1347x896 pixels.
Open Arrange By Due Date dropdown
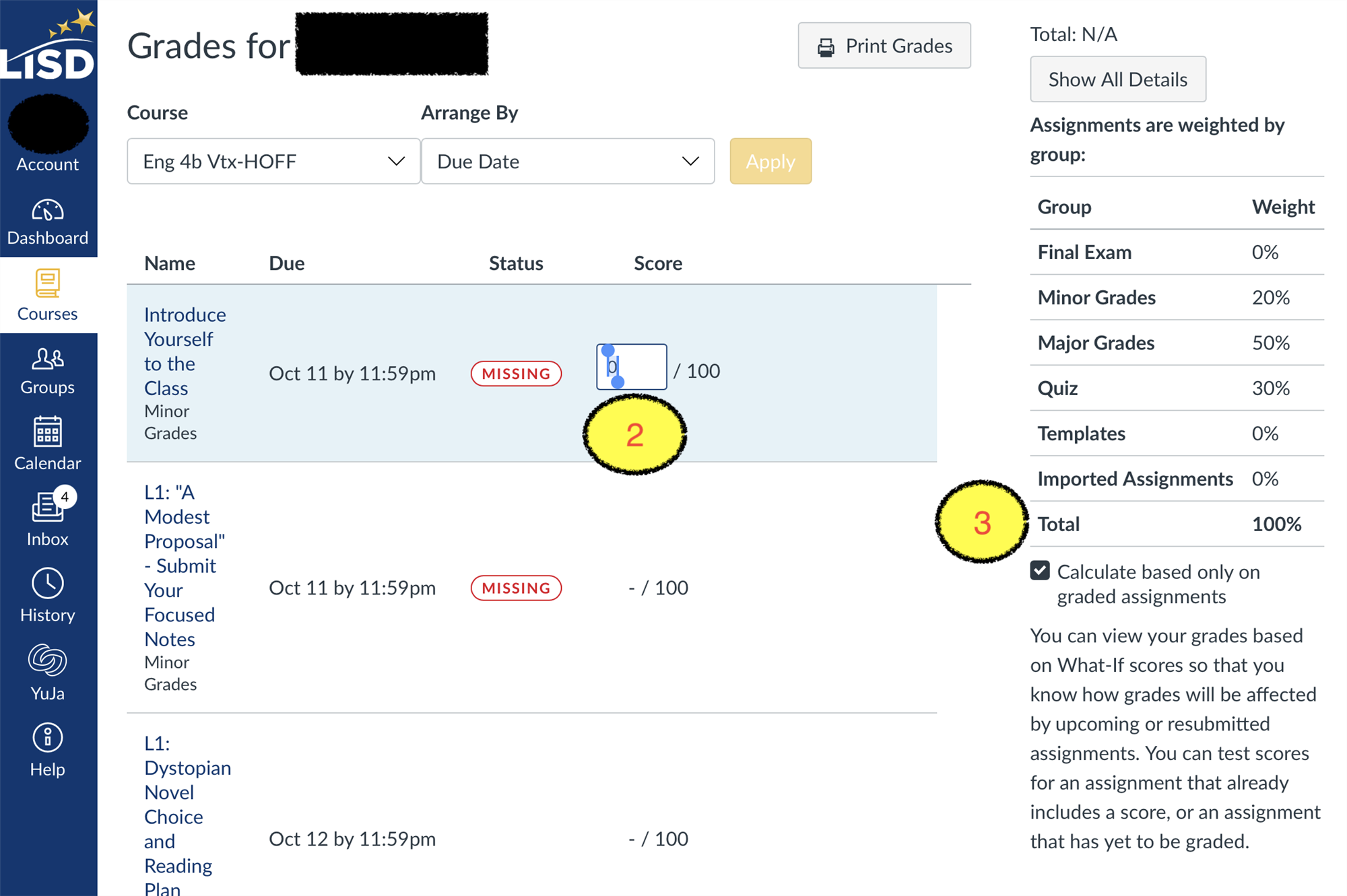tap(568, 162)
